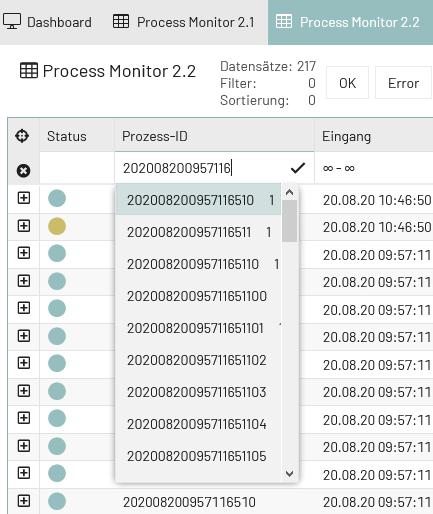Click the Dashboard monitor icon
433x514 pixels.
pyautogui.click(x=12, y=21)
